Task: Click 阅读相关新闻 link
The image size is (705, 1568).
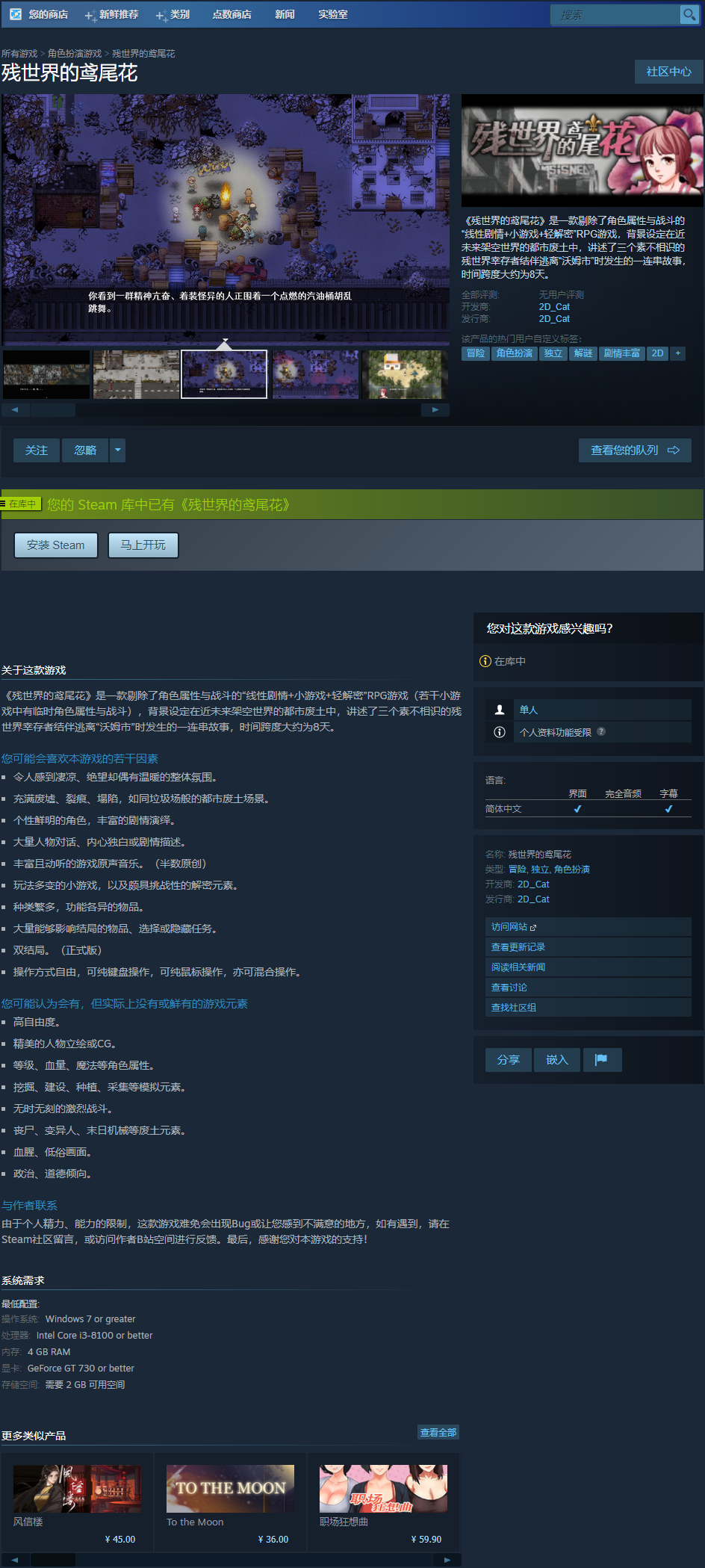Action: (588, 967)
